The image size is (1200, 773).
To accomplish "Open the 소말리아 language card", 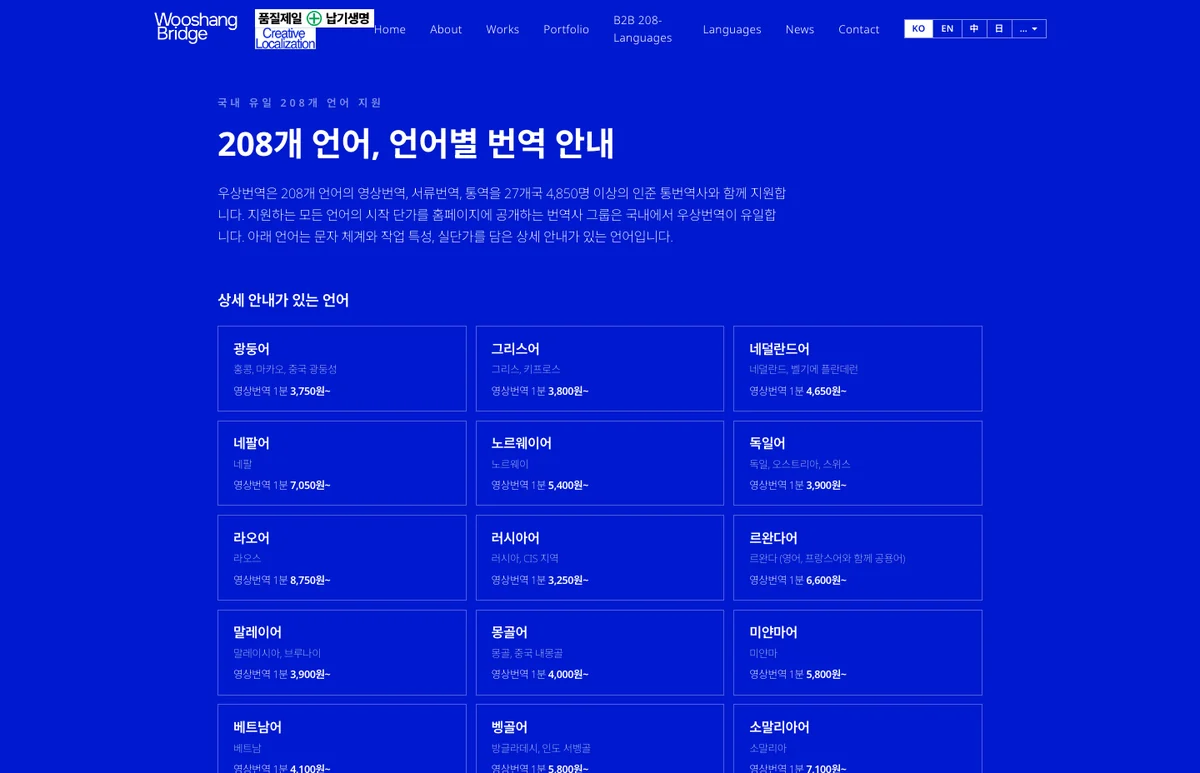I will (x=858, y=739).
